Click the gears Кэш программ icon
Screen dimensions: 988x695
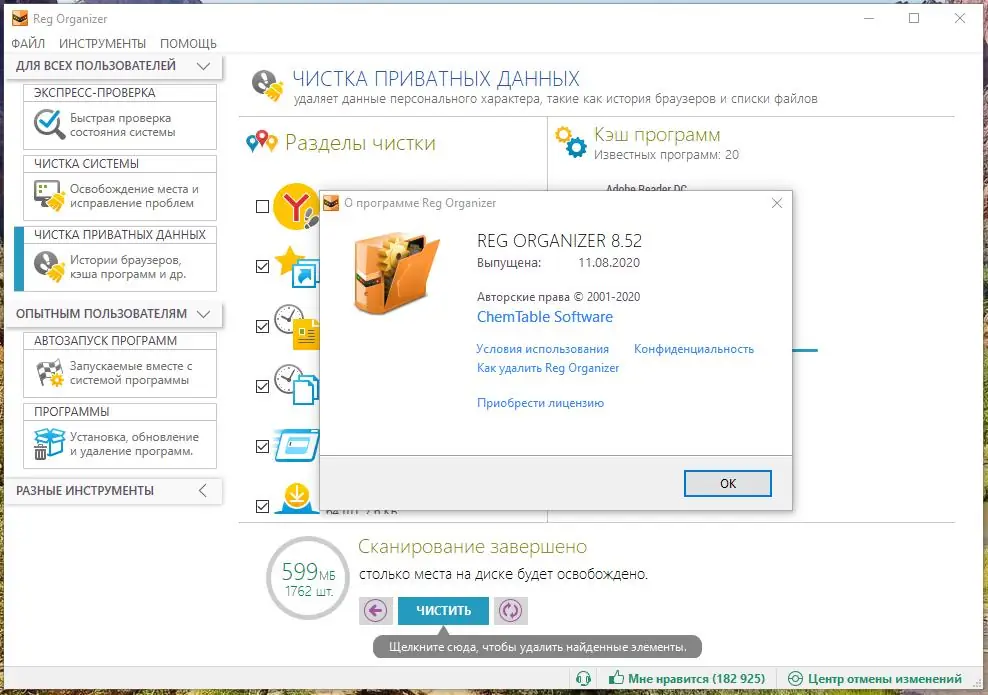point(571,142)
